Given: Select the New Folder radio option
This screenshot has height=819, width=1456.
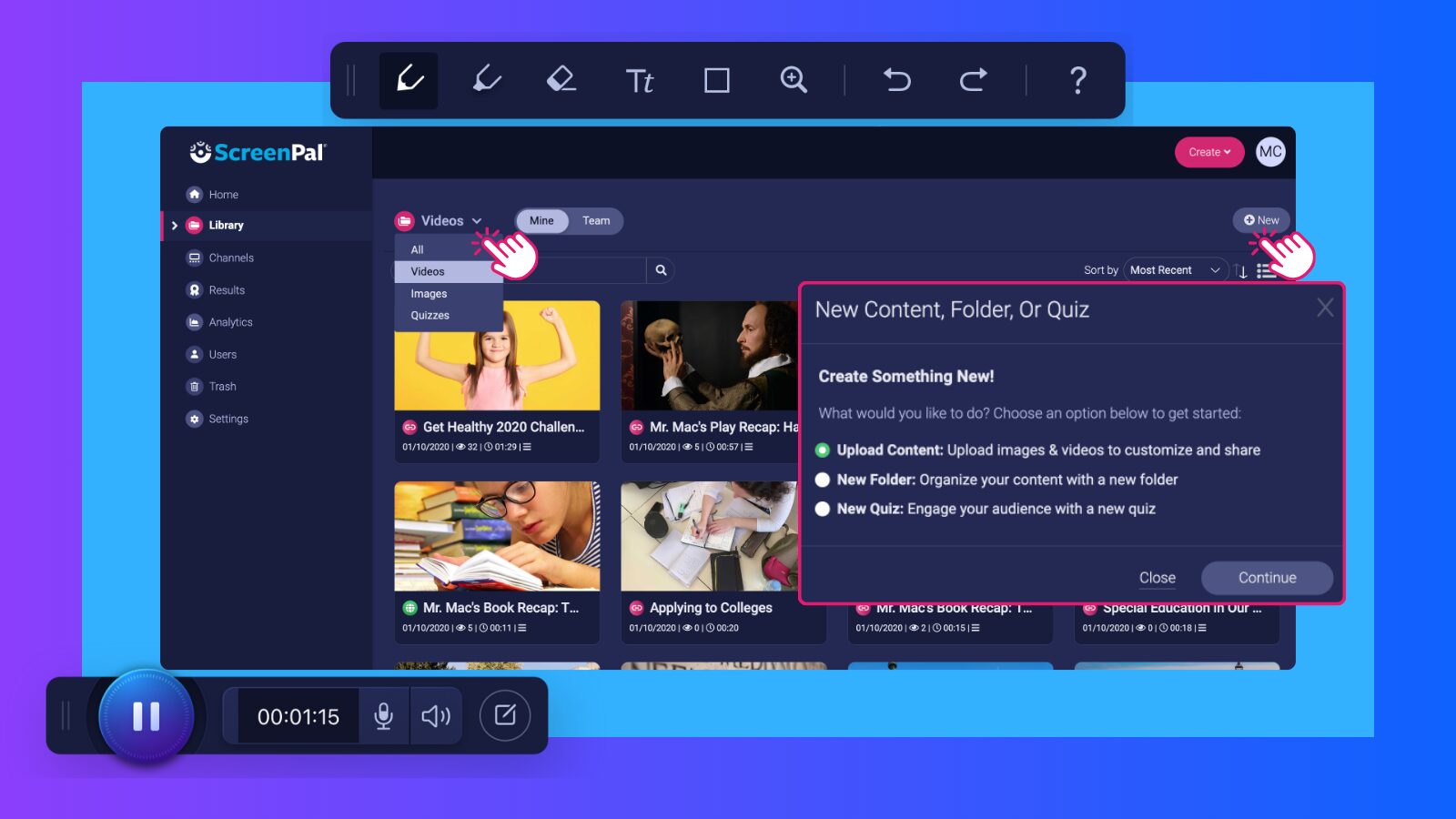Looking at the screenshot, I should (x=823, y=480).
